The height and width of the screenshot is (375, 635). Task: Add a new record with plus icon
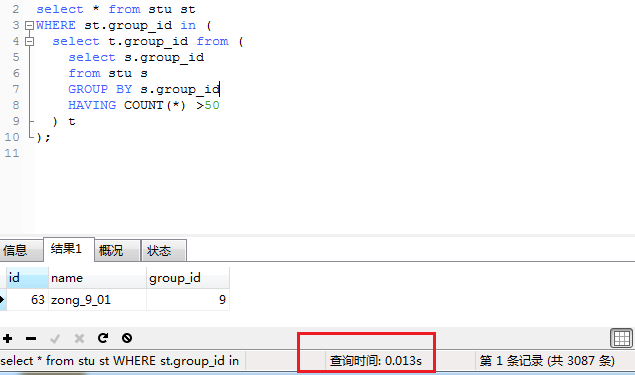(x=8, y=338)
